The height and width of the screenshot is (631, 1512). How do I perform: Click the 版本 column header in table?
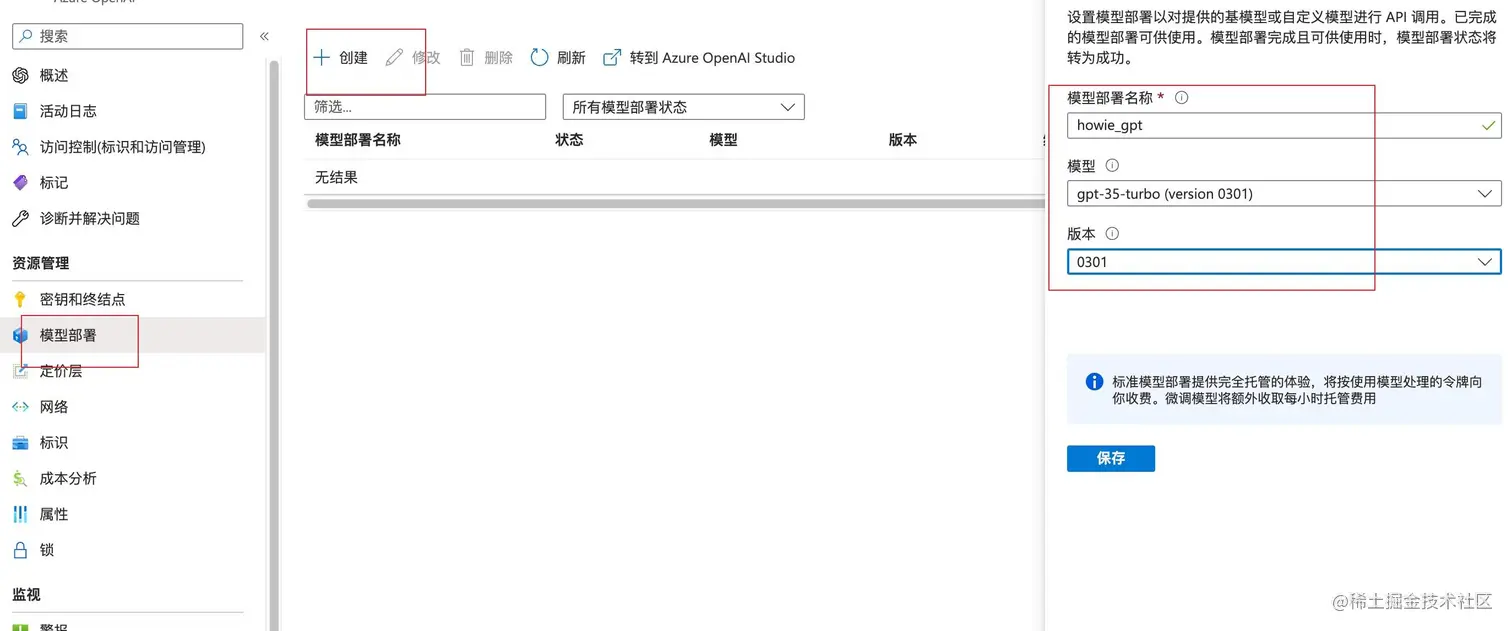click(x=903, y=140)
